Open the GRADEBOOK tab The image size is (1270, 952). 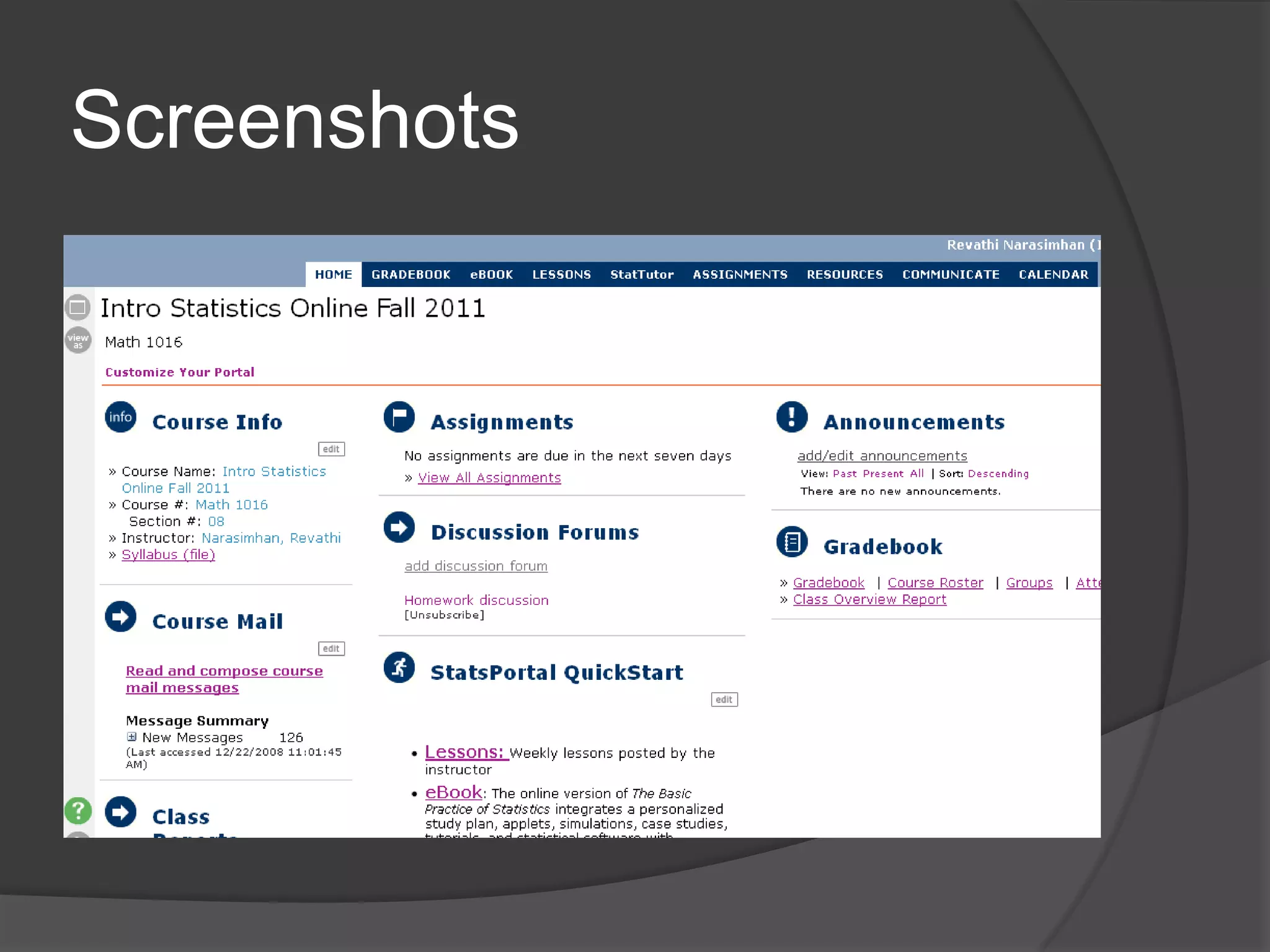(411, 275)
